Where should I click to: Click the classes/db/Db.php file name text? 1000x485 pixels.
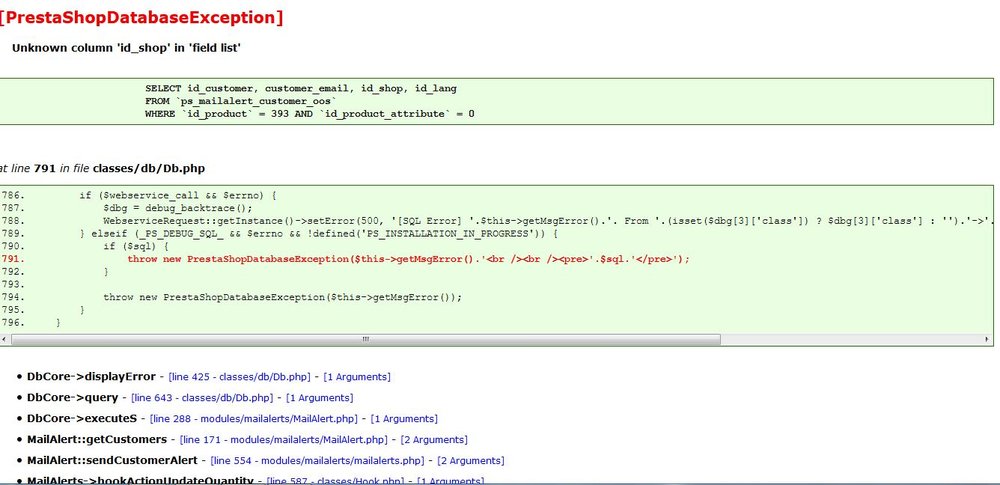click(x=149, y=169)
